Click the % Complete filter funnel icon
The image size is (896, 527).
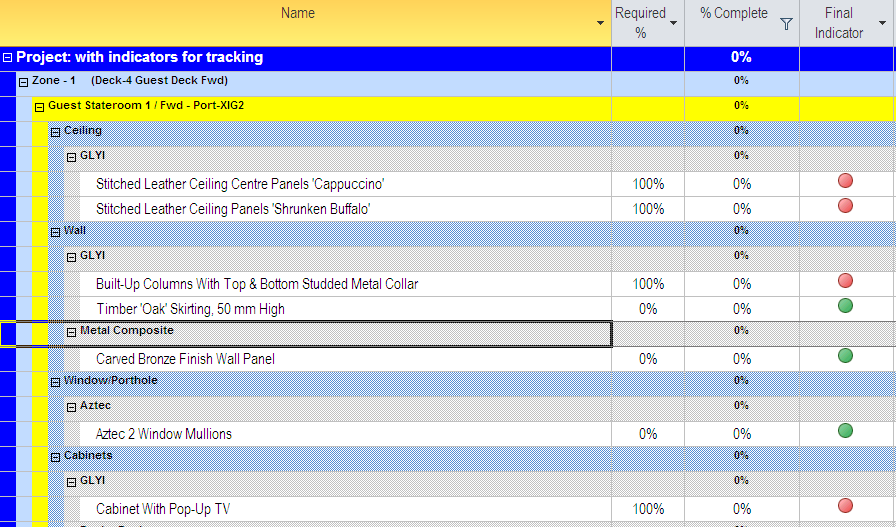coord(786,23)
